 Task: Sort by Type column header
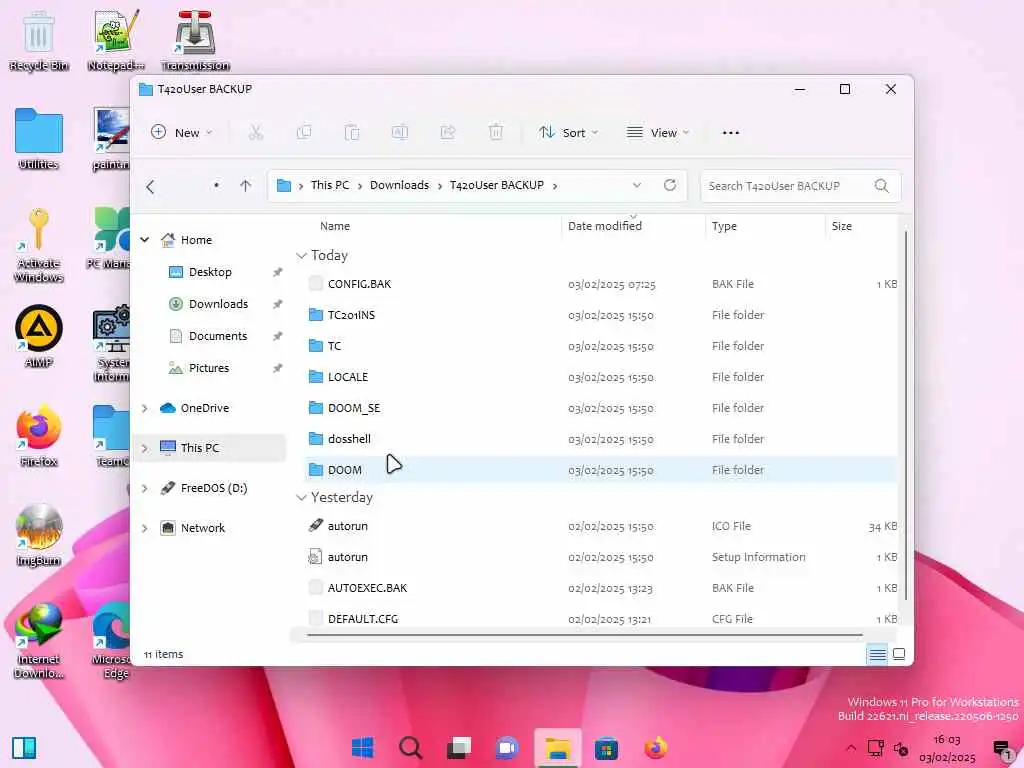[x=724, y=226]
